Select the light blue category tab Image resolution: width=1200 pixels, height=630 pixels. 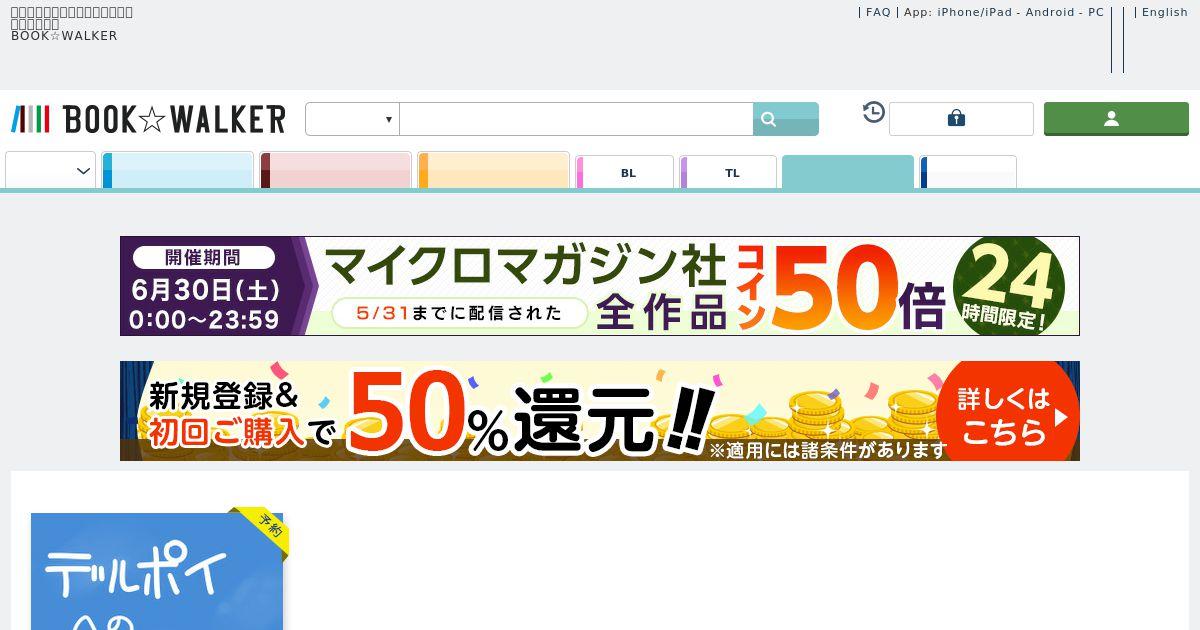point(178,170)
